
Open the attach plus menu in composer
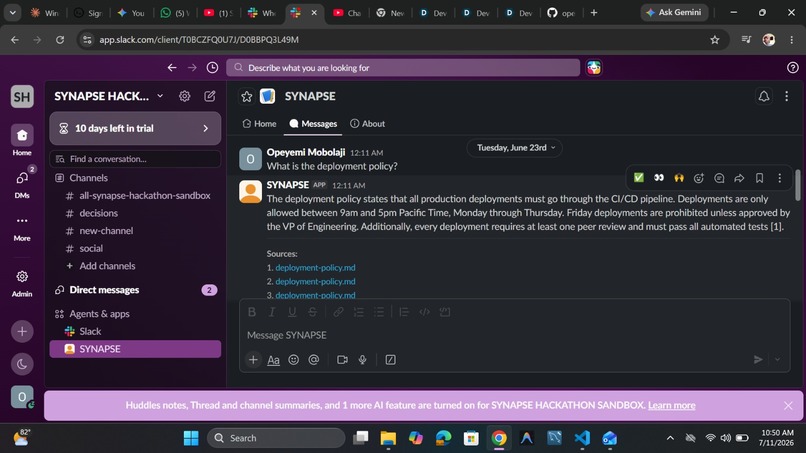pos(253,359)
